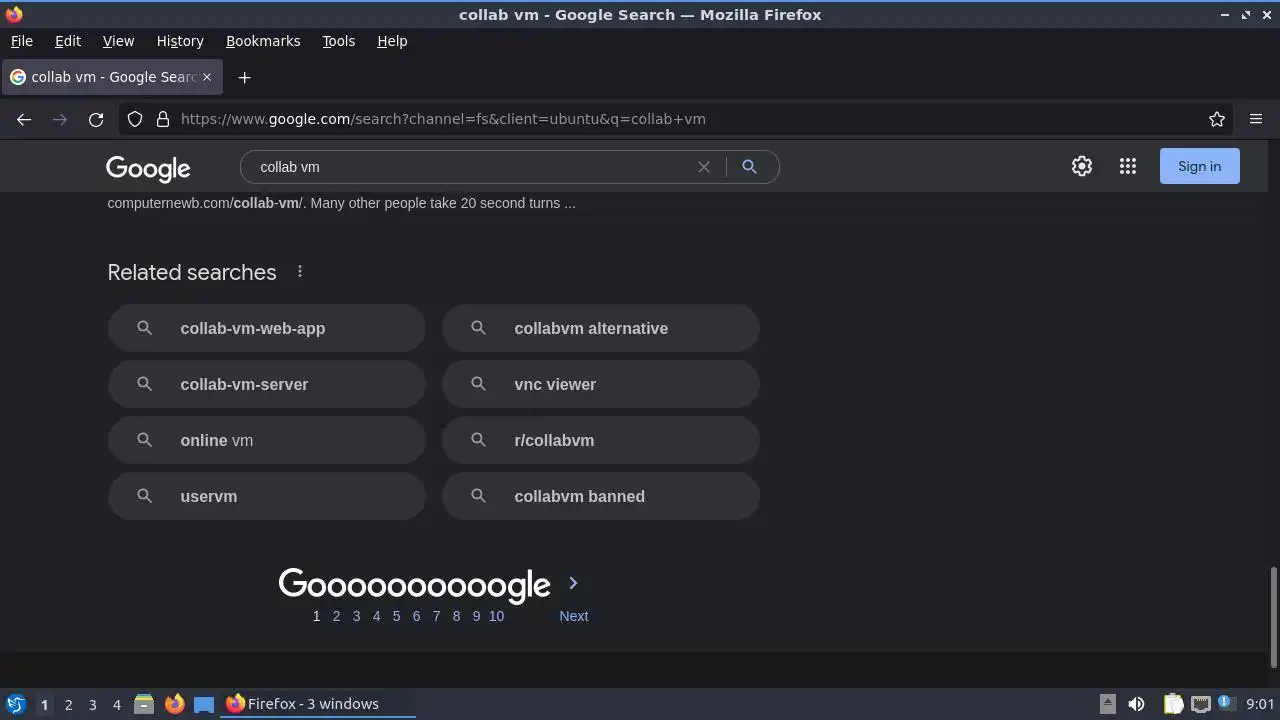The image size is (1280, 720).
Task: Switch to workspace 2 in the pager
Action: tap(68, 704)
